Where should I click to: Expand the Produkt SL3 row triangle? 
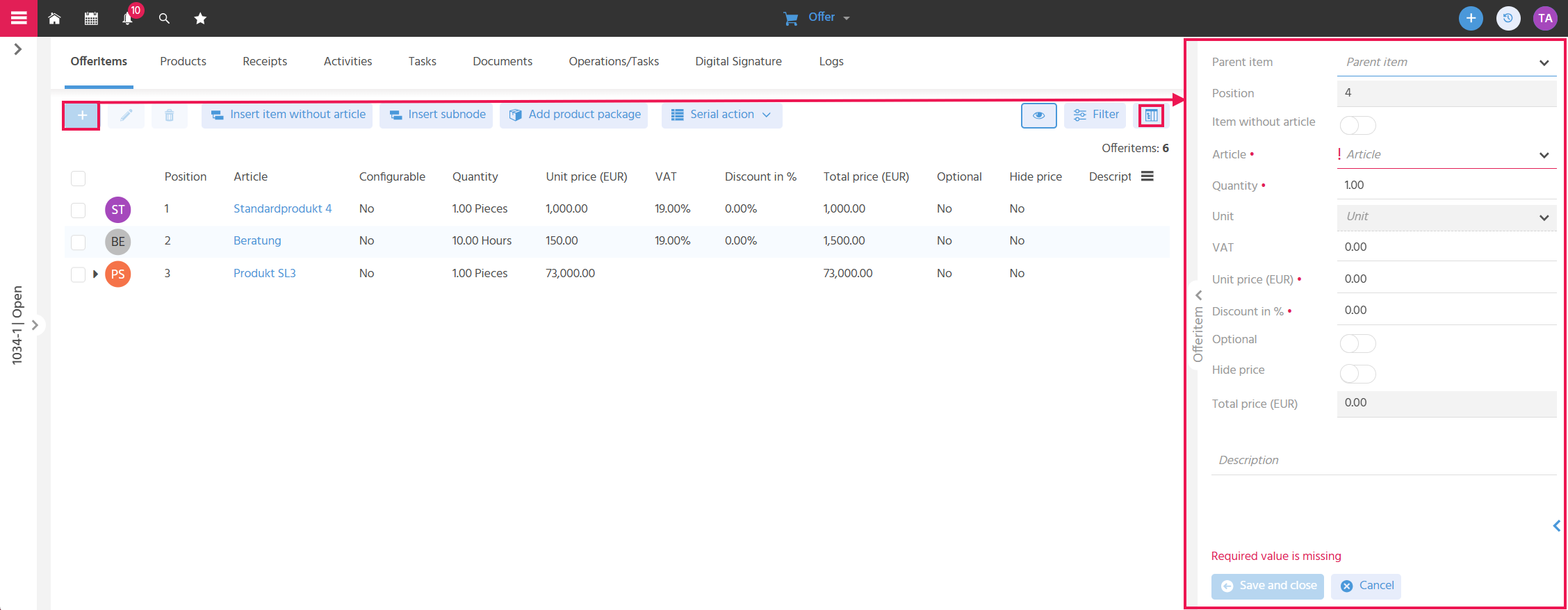click(x=95, y=274)
